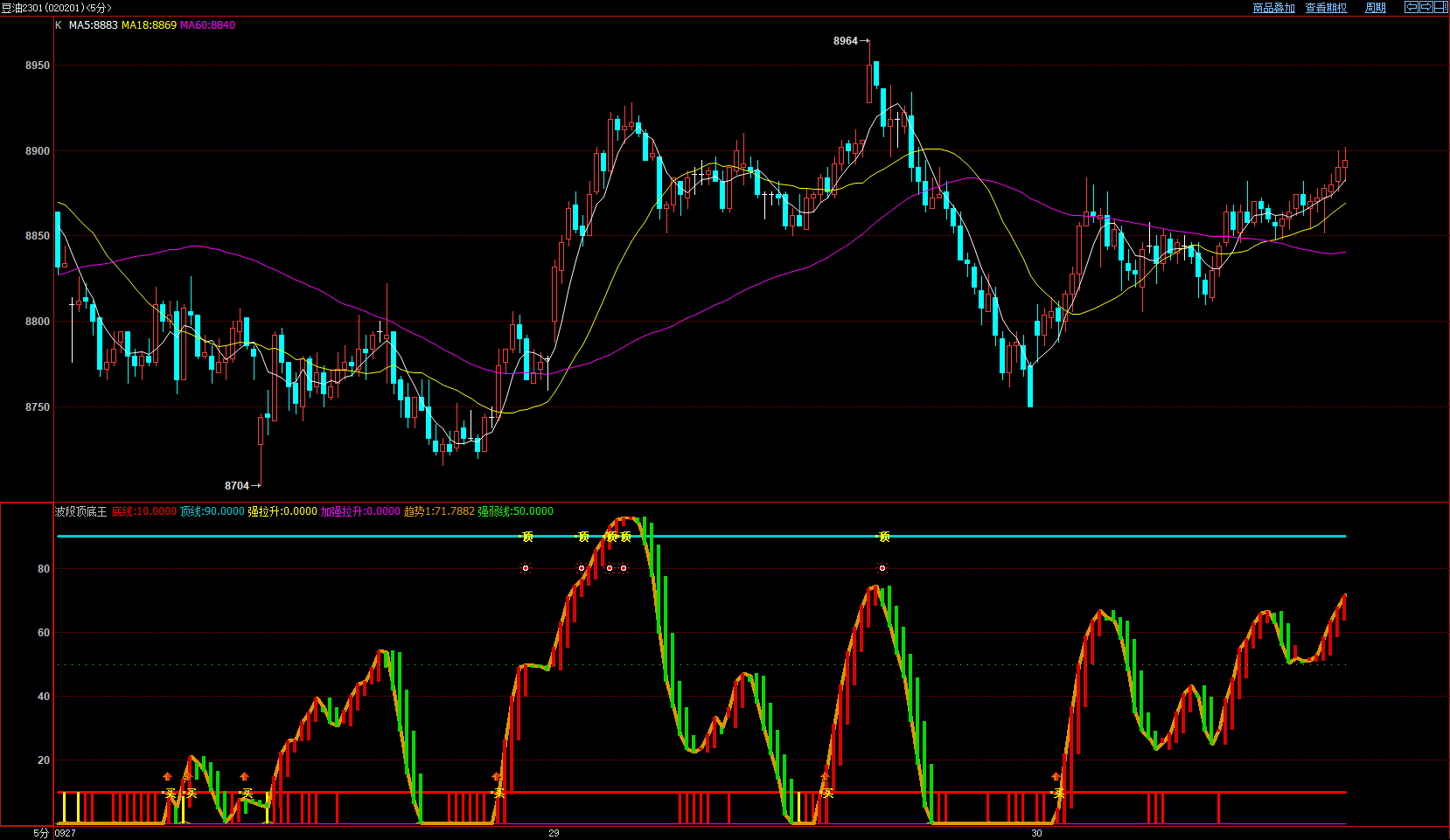Click the back arrow navigation icon

tap(1411, 7)
